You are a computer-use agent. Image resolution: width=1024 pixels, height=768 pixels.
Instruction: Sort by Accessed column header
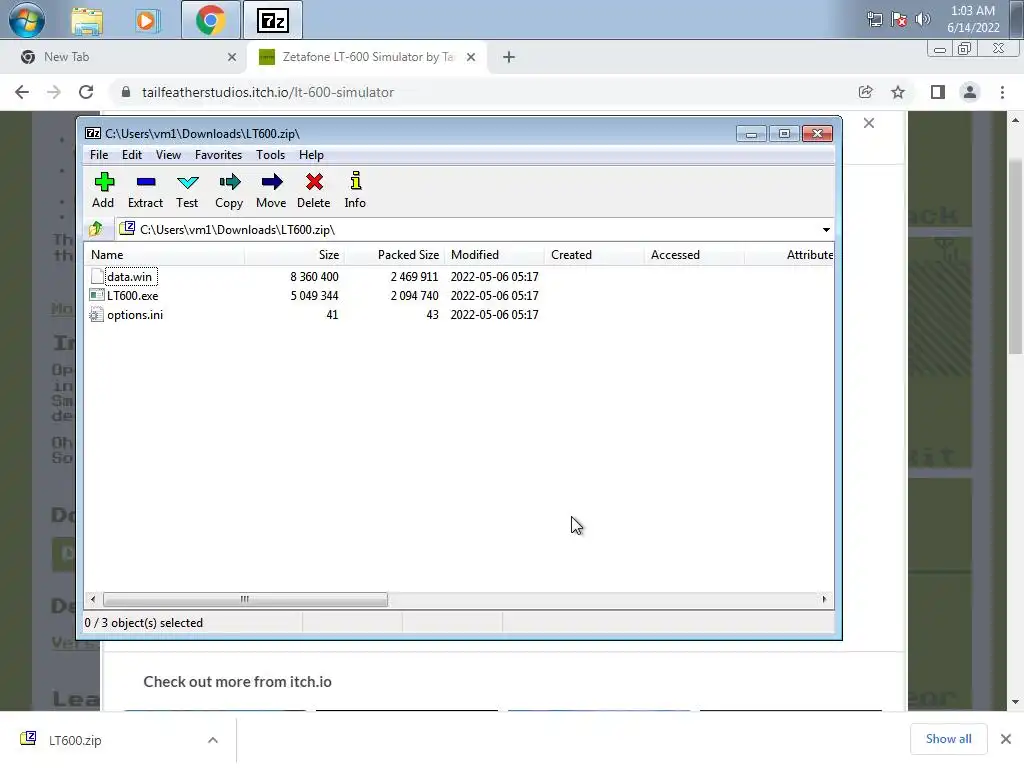click(x=694, y=255)
